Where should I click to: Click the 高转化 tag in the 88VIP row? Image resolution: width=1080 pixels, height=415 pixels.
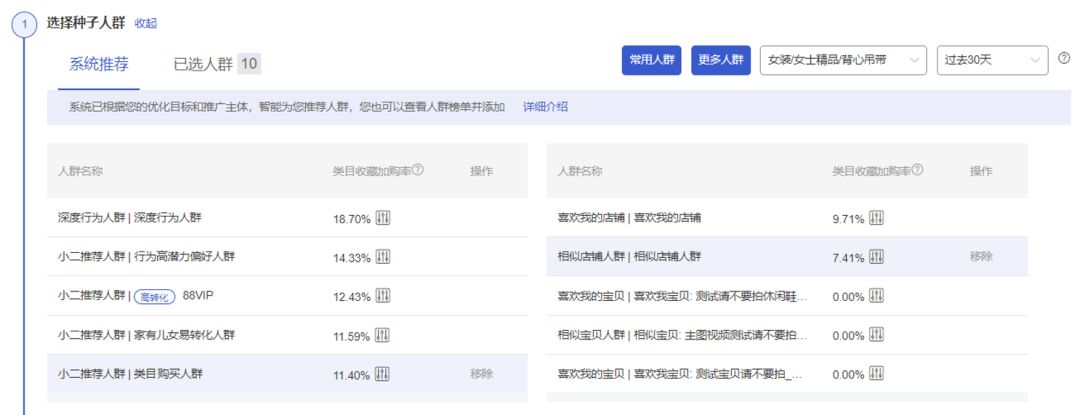[x=154, y=297]
